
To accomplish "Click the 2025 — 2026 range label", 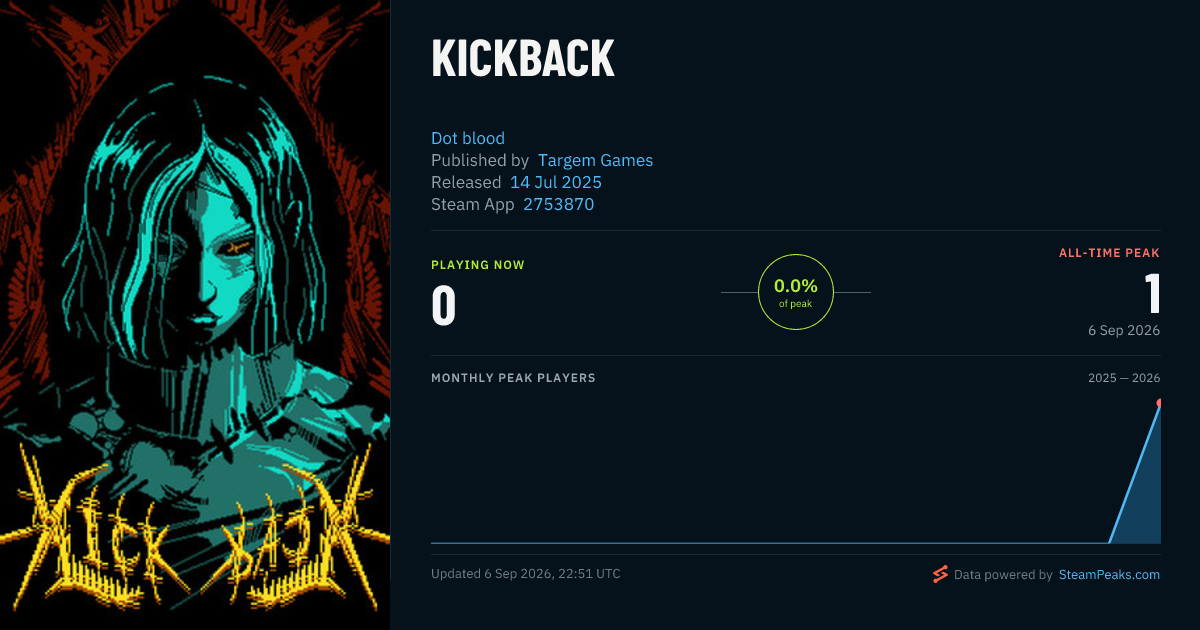I will (x=1124, y=378).
